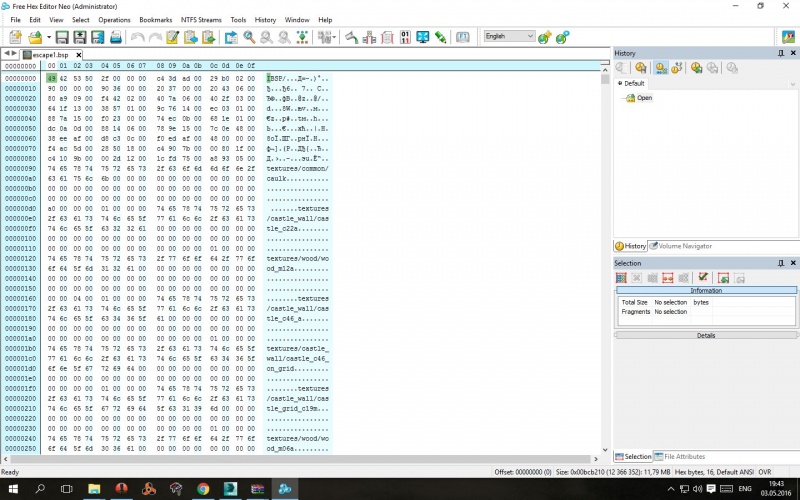Open the NTFS Streams menu
This screenshot has width=800, height=500.
(201, 20)
